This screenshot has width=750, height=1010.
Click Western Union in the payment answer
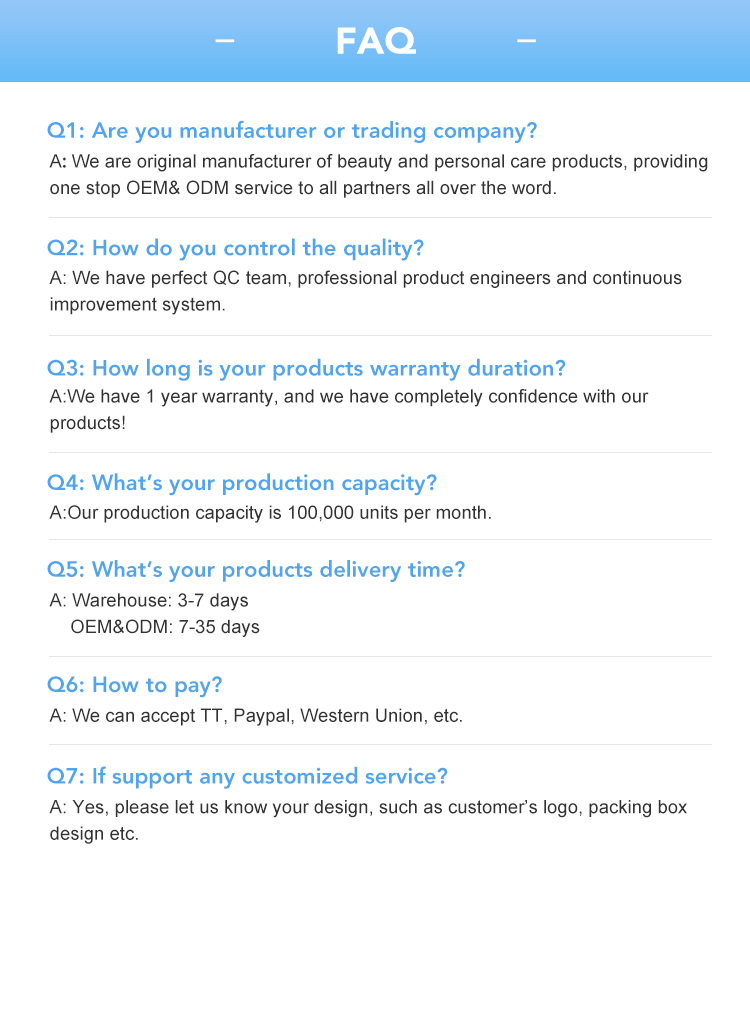(360, 716)
